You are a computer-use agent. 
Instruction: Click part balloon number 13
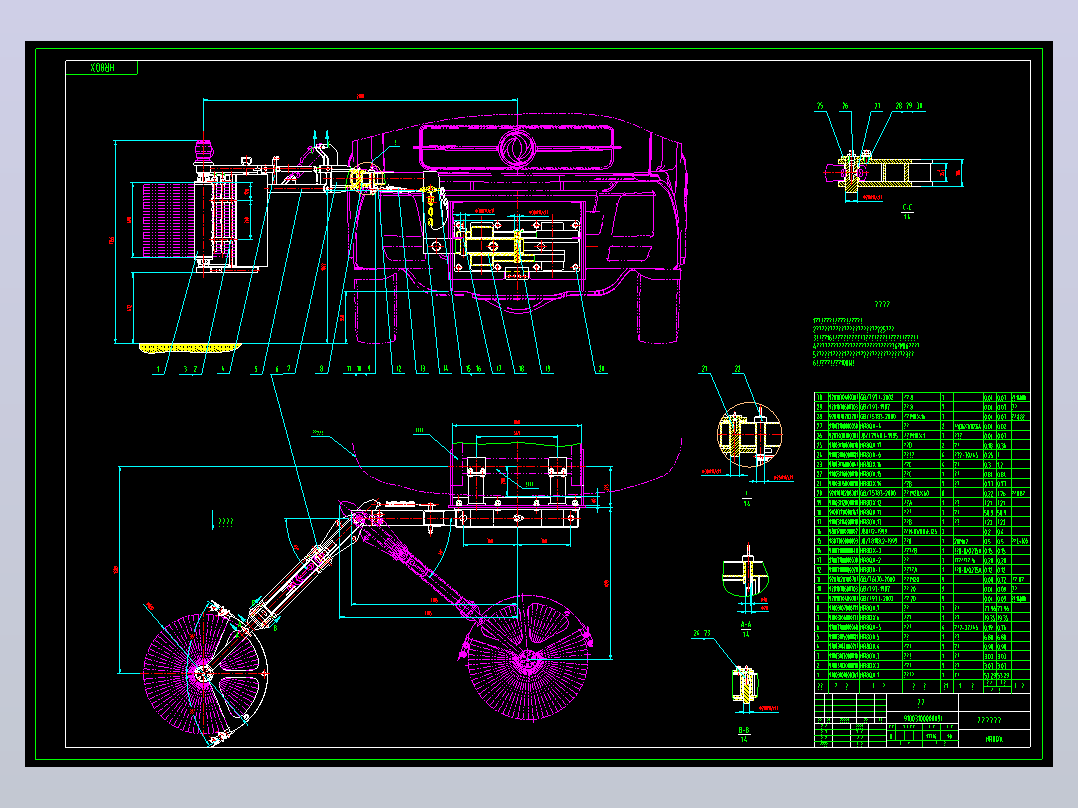click(x=423, y=370)
